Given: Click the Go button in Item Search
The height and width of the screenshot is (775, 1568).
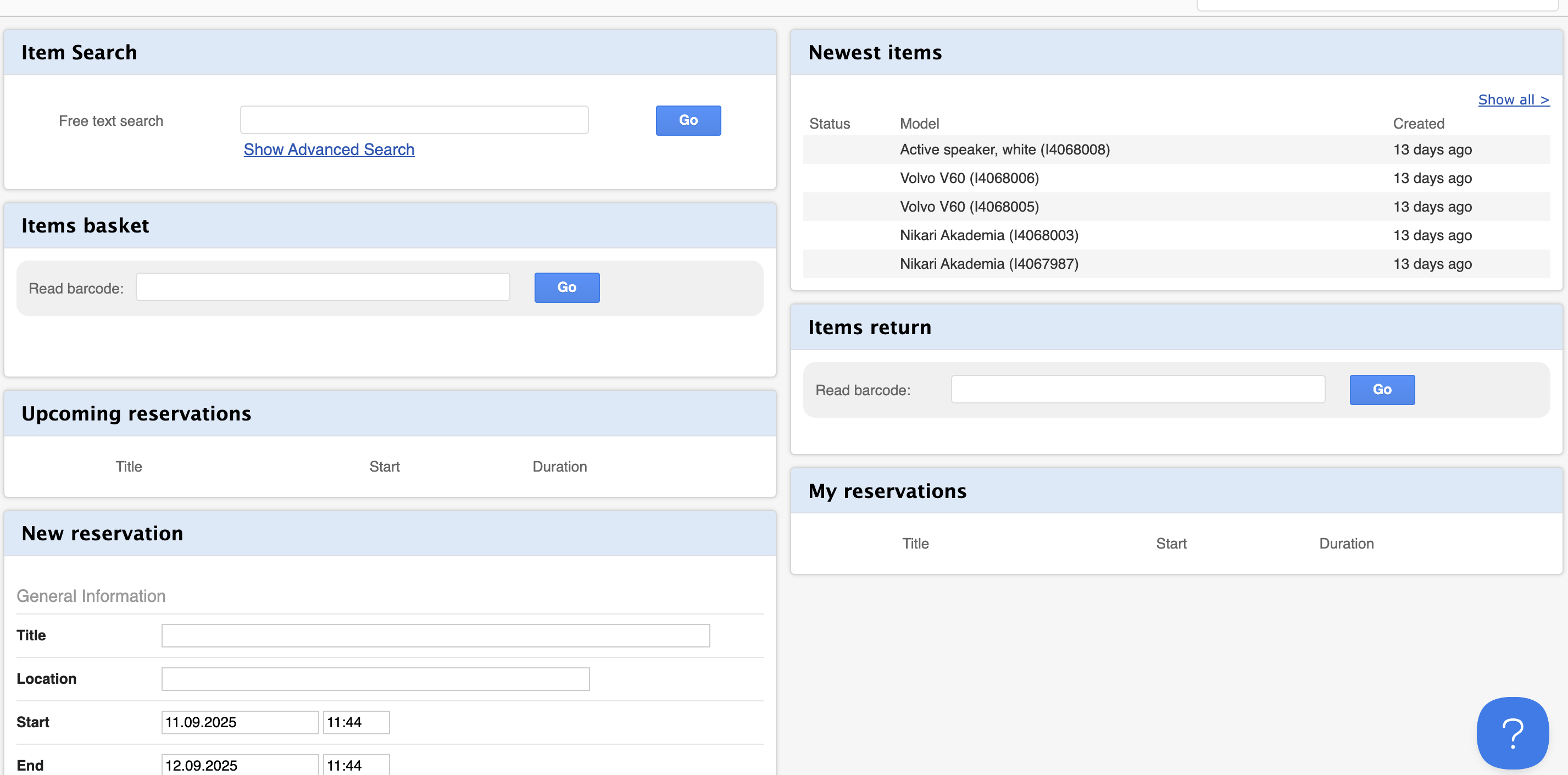Looking at the screenshot, I should point(688,120).
